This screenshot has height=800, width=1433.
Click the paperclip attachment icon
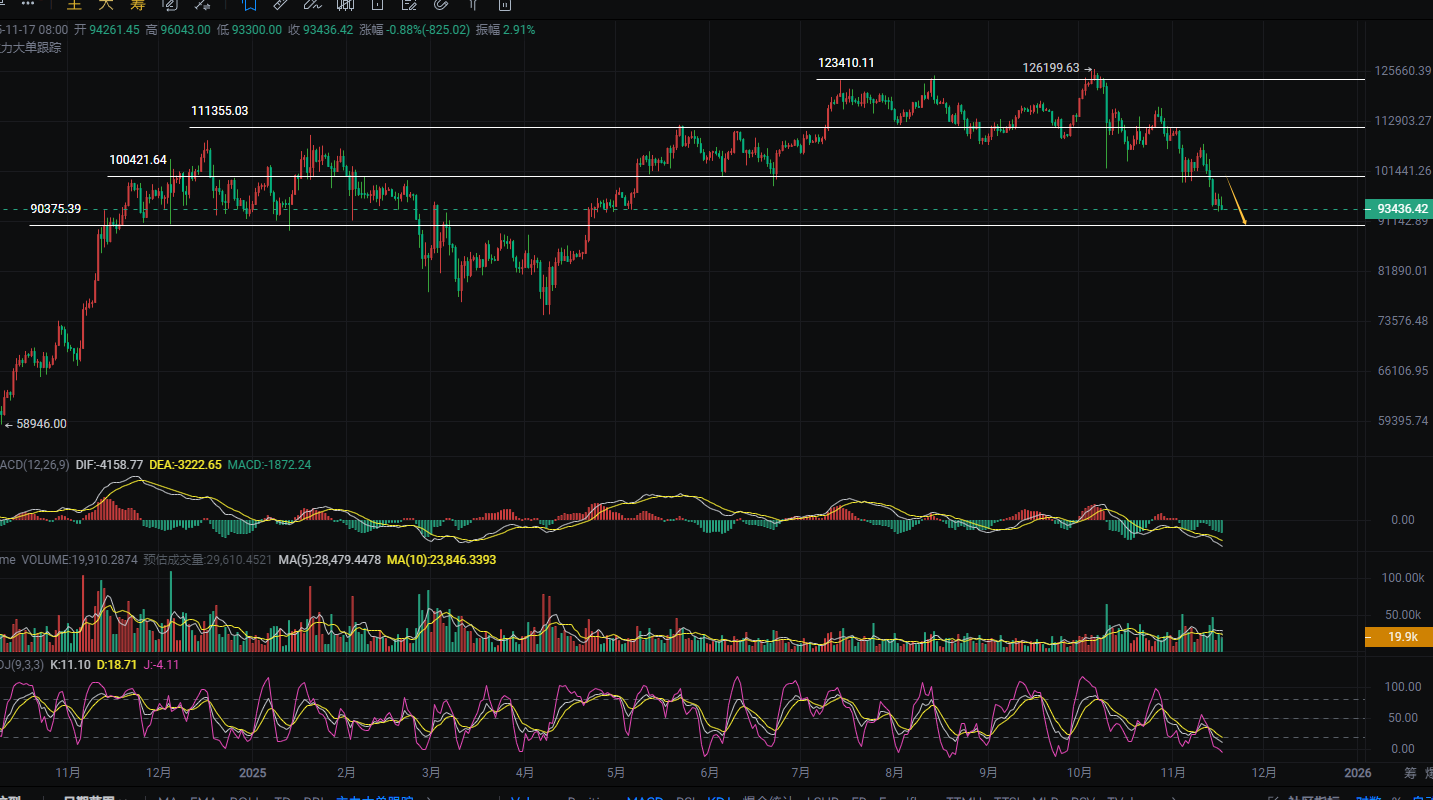(440, 4)
